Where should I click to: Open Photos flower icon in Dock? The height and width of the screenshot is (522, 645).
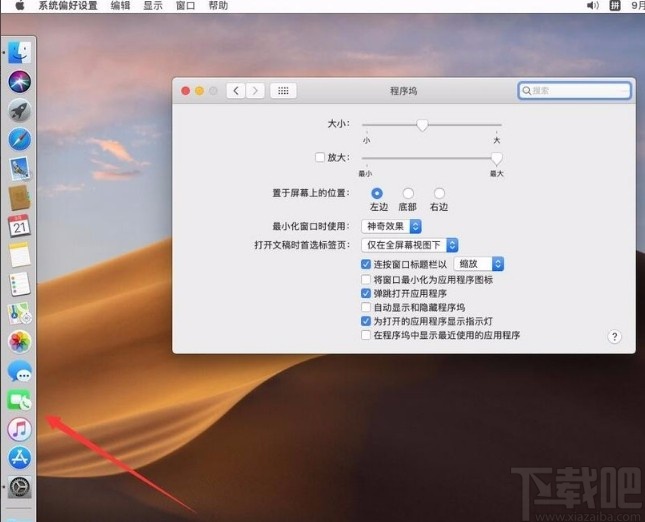(19, 342)
